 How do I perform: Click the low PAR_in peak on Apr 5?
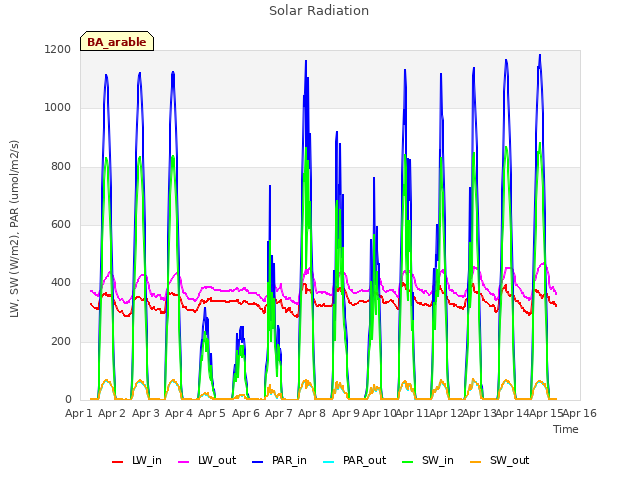[205, 309]
